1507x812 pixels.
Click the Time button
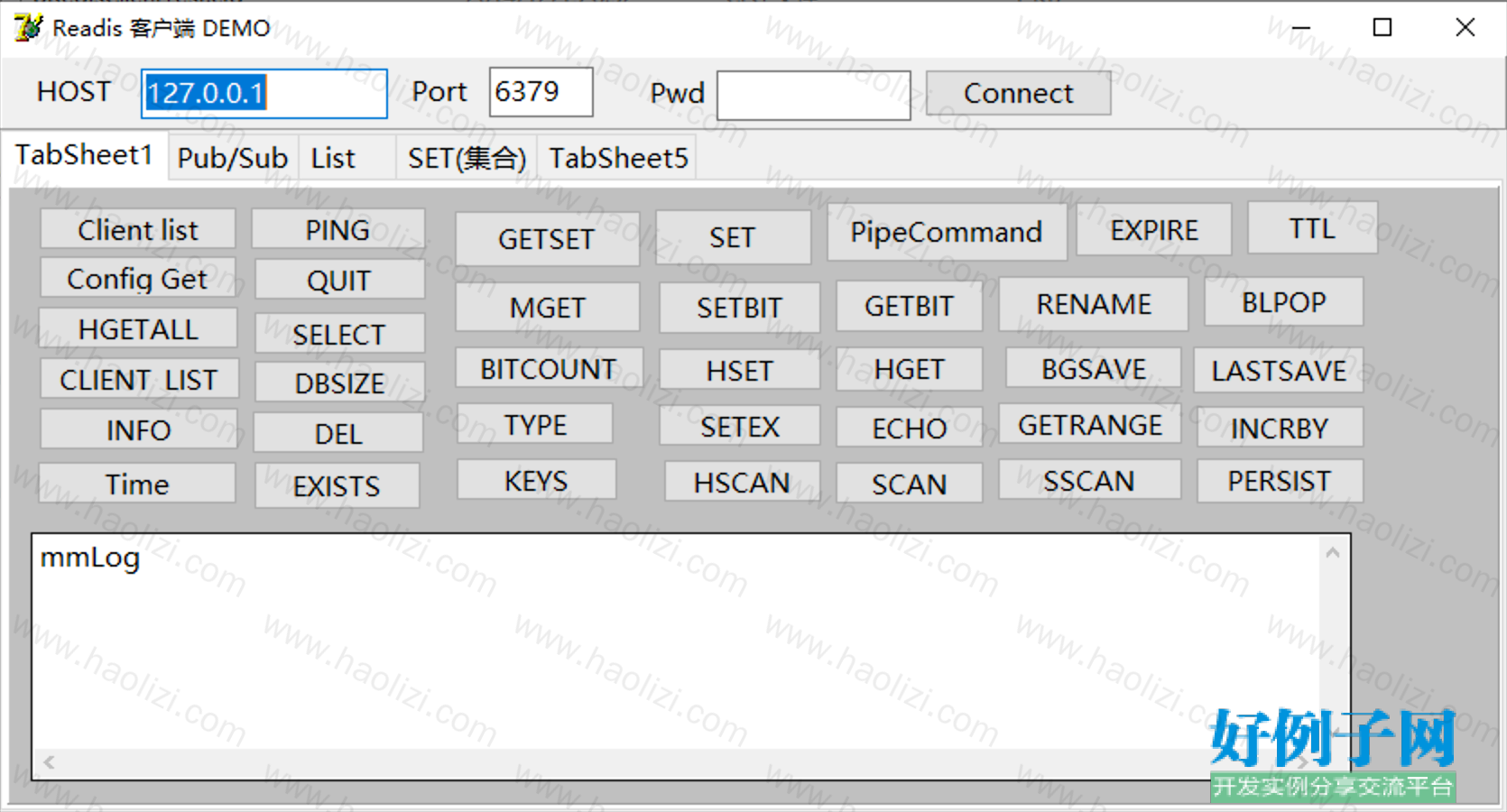pyautogui.click(x=137, y=484)
